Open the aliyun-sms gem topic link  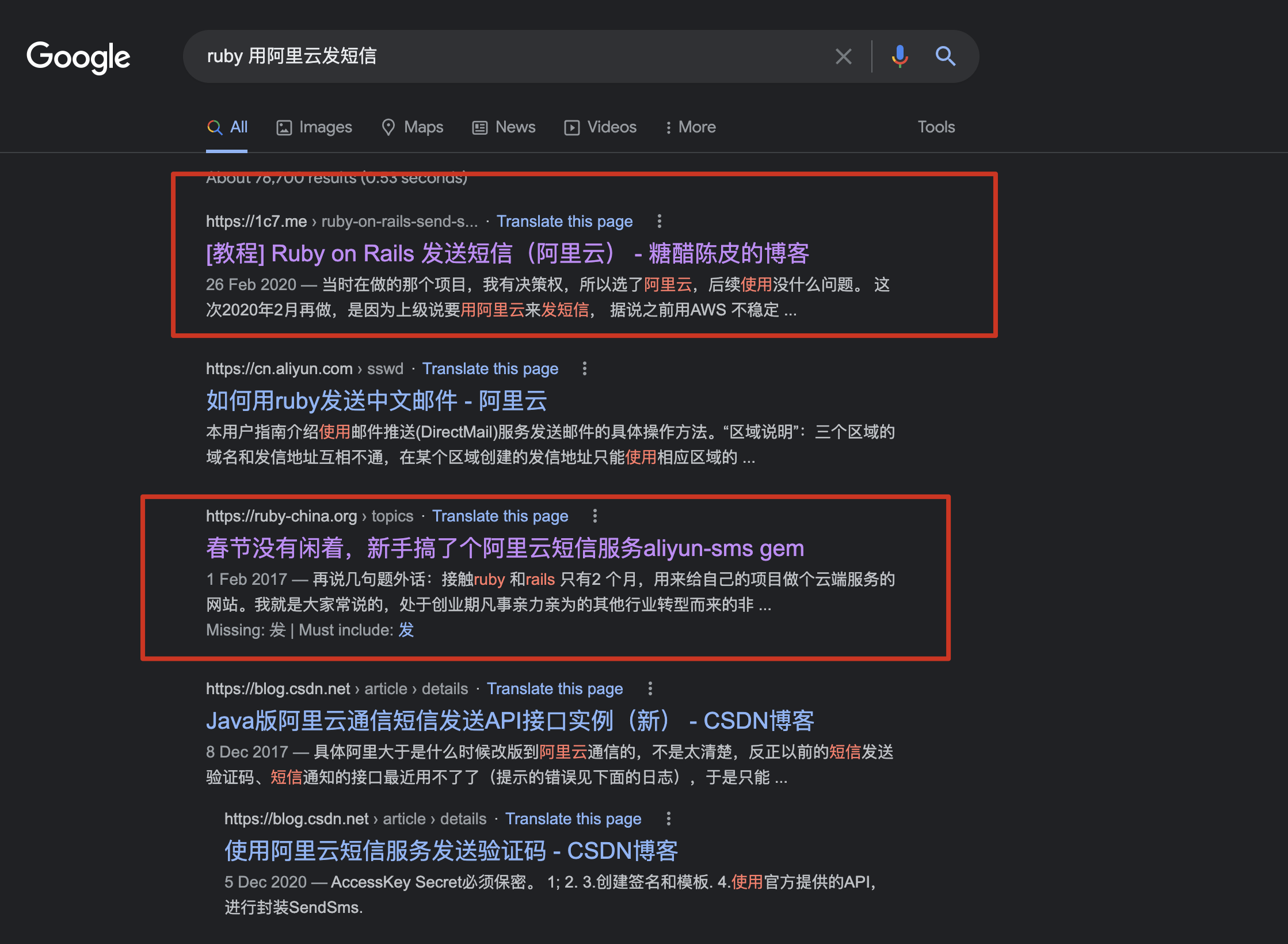point(505,548)
